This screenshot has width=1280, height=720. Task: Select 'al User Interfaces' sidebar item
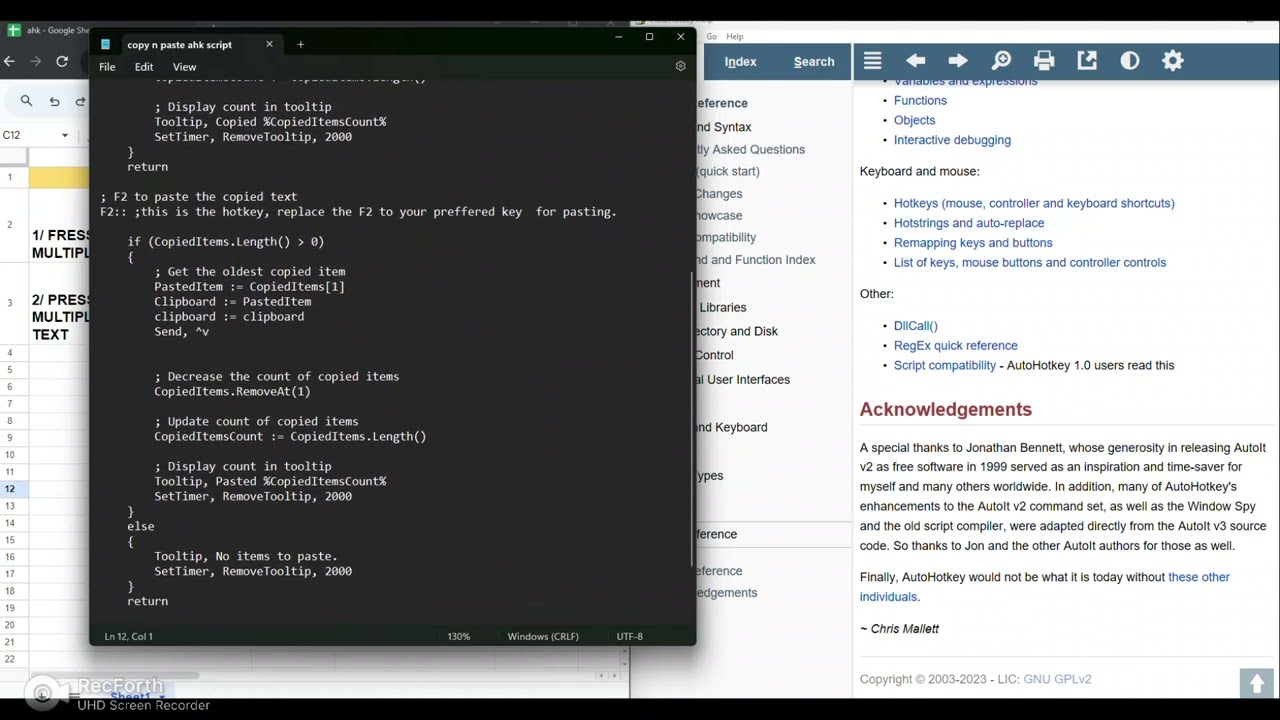tap(743, 380)
